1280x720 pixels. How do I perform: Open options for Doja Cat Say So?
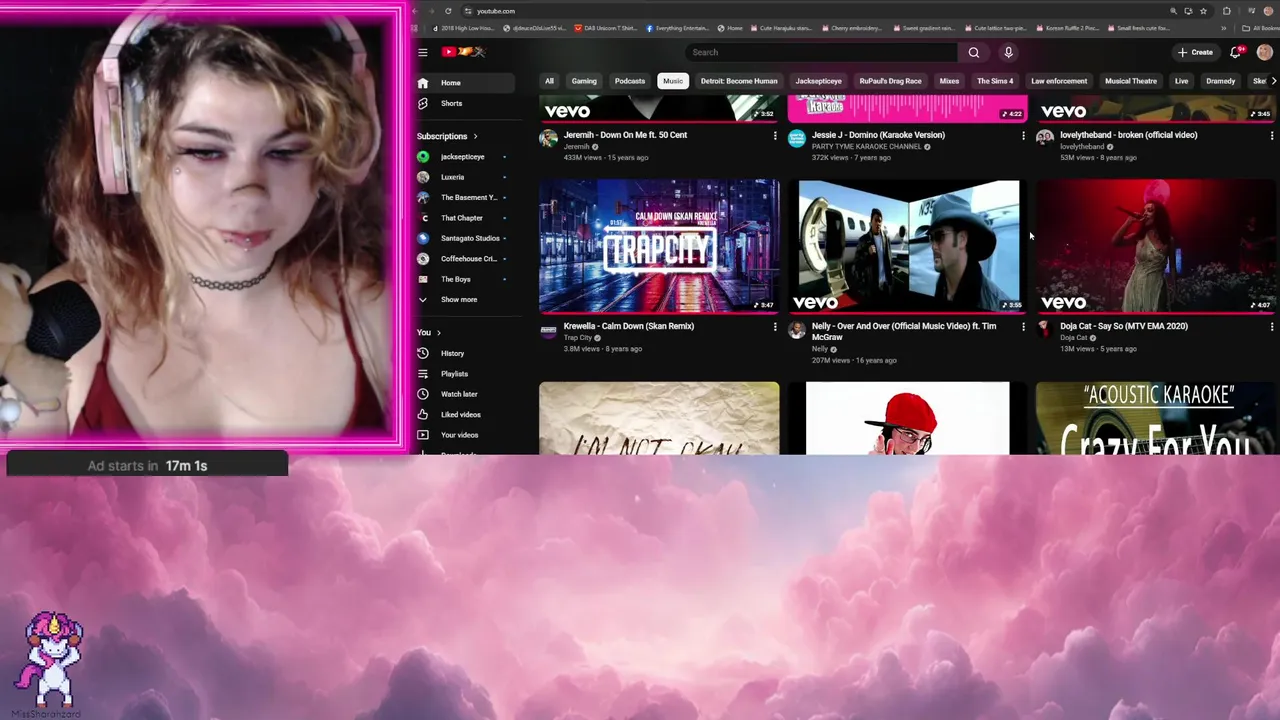click(1271, 327)
